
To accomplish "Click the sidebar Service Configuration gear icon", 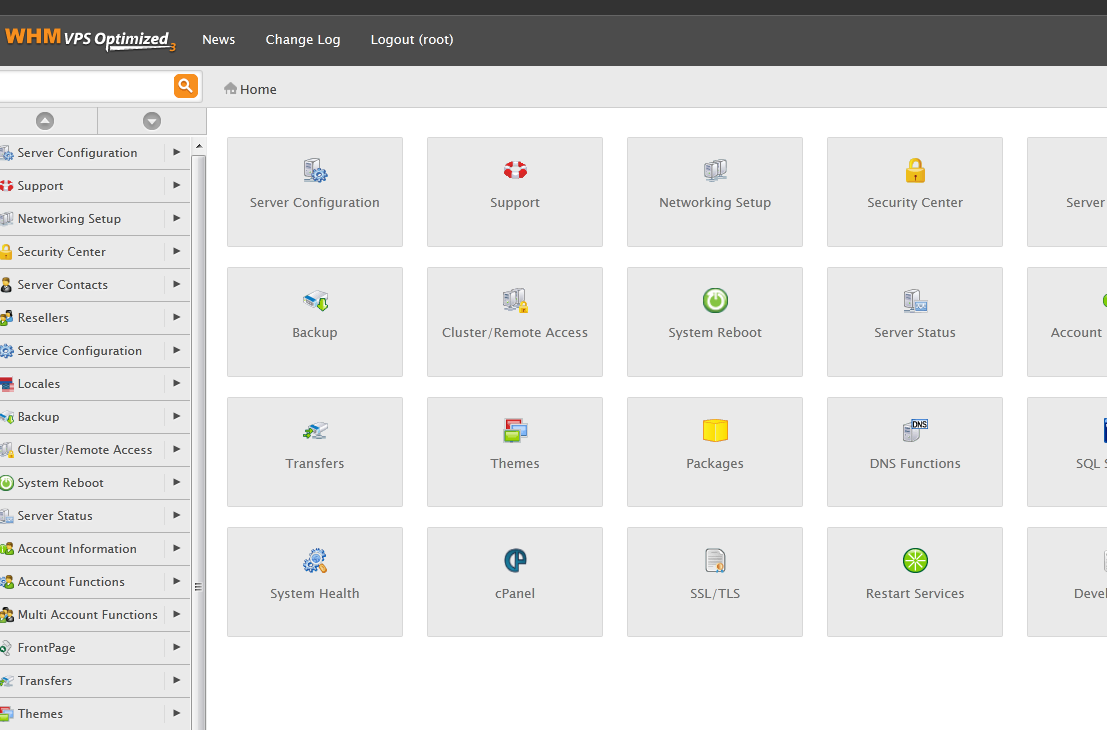I will click(6, 351).
